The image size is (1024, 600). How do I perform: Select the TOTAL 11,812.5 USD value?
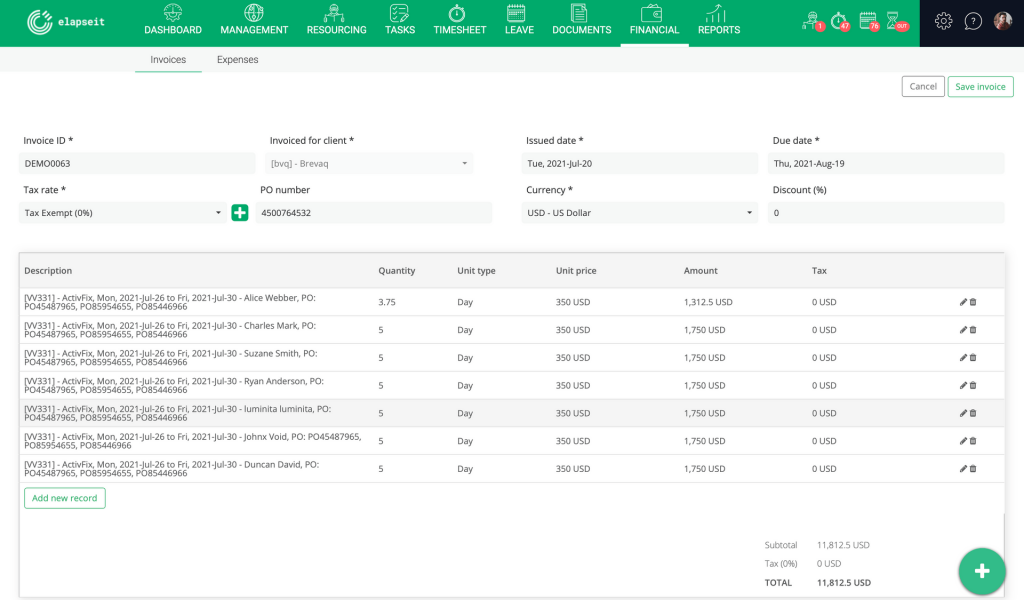[844, 582]
